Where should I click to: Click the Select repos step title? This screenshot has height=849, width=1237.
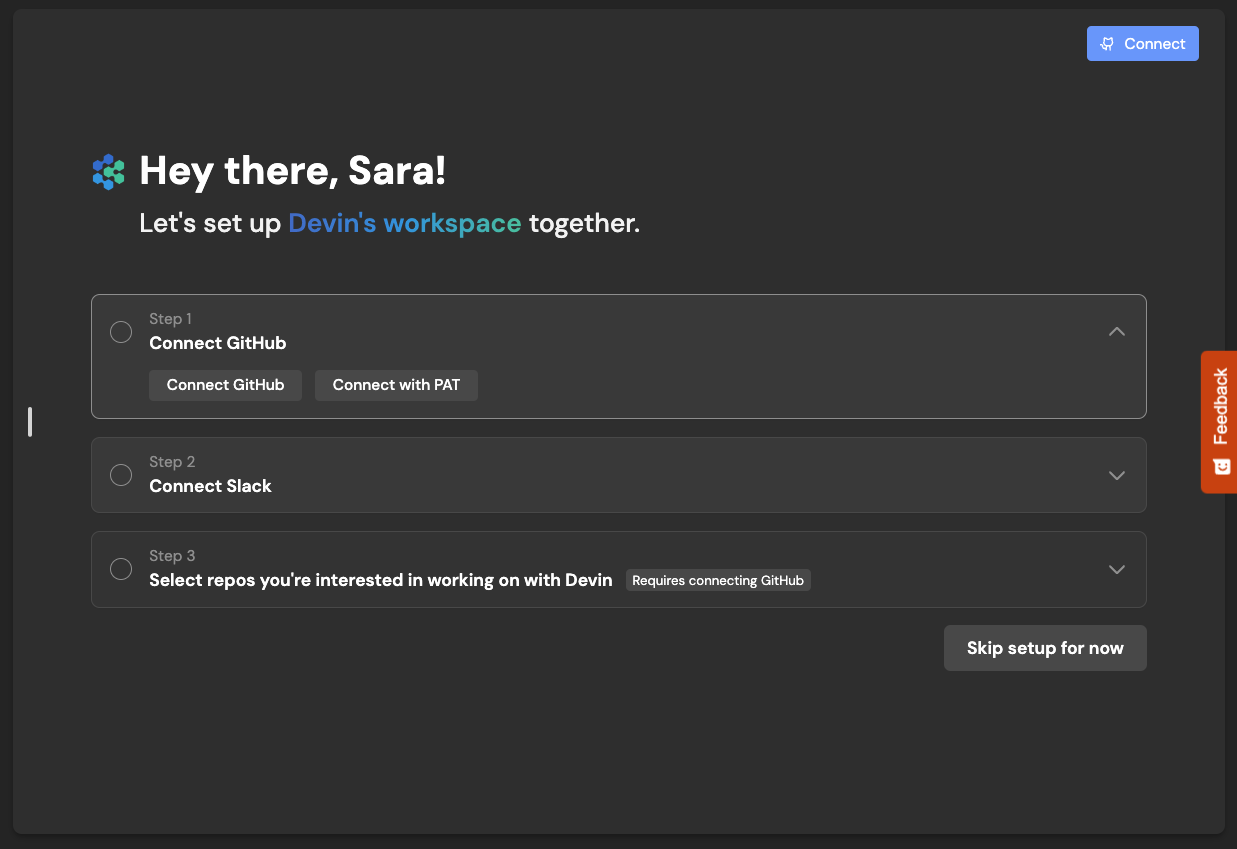(381, 580)
